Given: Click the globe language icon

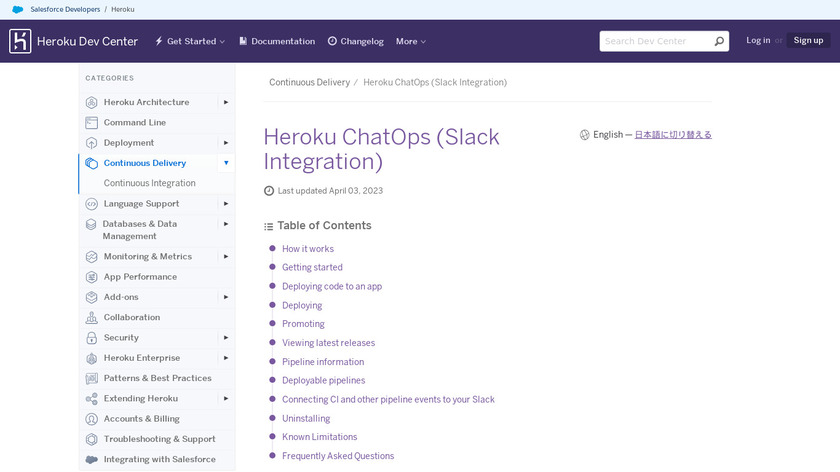Looking at the screenshot, I should 584,135.
